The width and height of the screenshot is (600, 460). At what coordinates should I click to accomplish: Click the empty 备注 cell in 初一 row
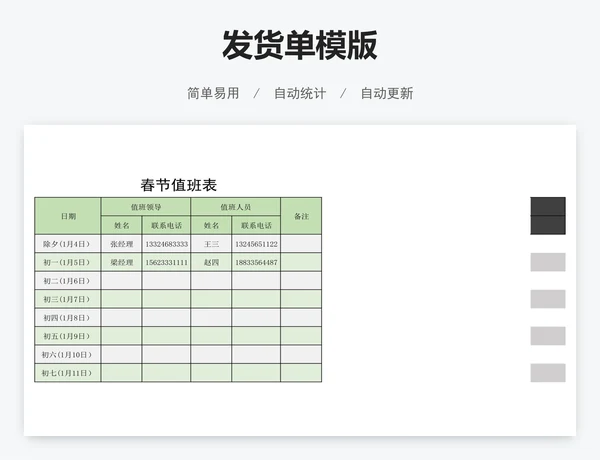point(301,262)
